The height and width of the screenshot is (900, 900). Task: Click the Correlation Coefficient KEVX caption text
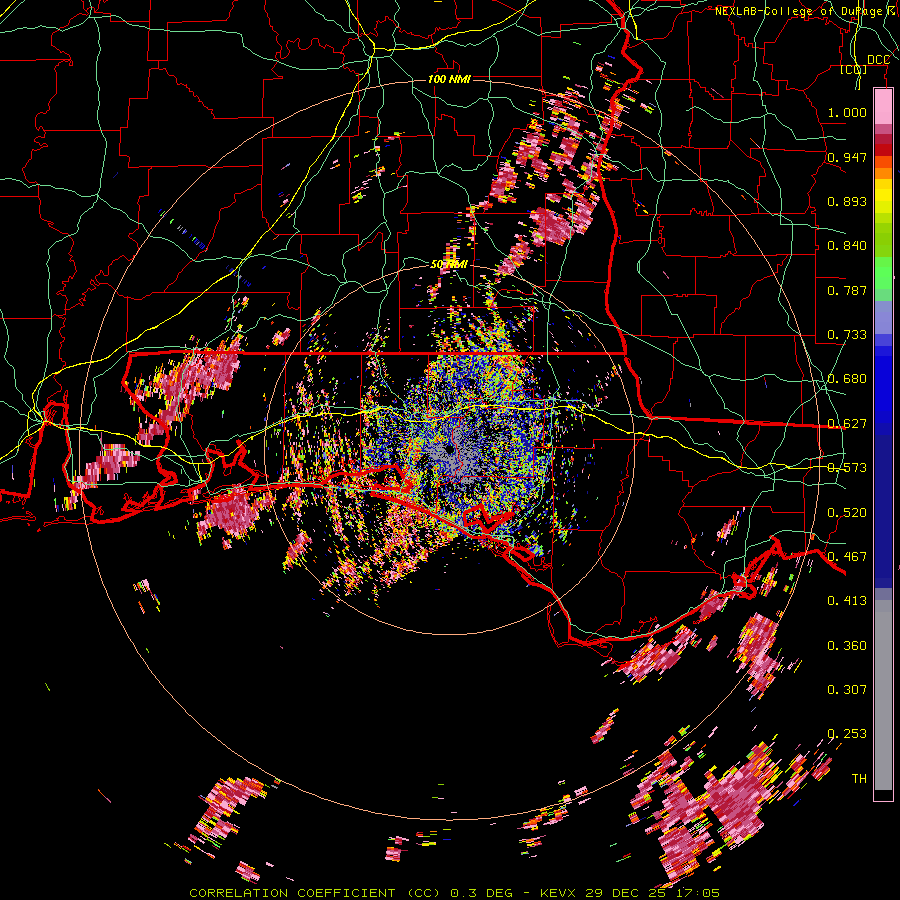click(454, 893)
